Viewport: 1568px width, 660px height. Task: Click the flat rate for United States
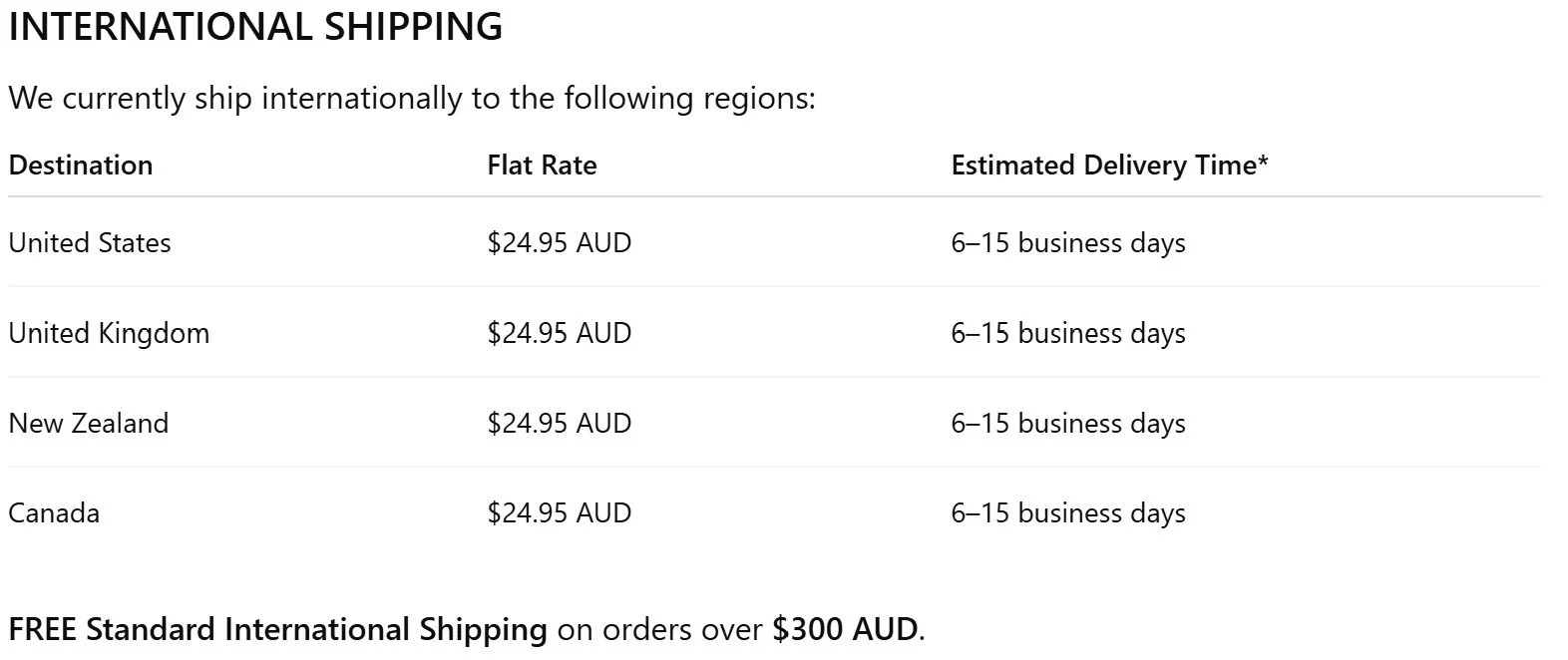point(559,243)
